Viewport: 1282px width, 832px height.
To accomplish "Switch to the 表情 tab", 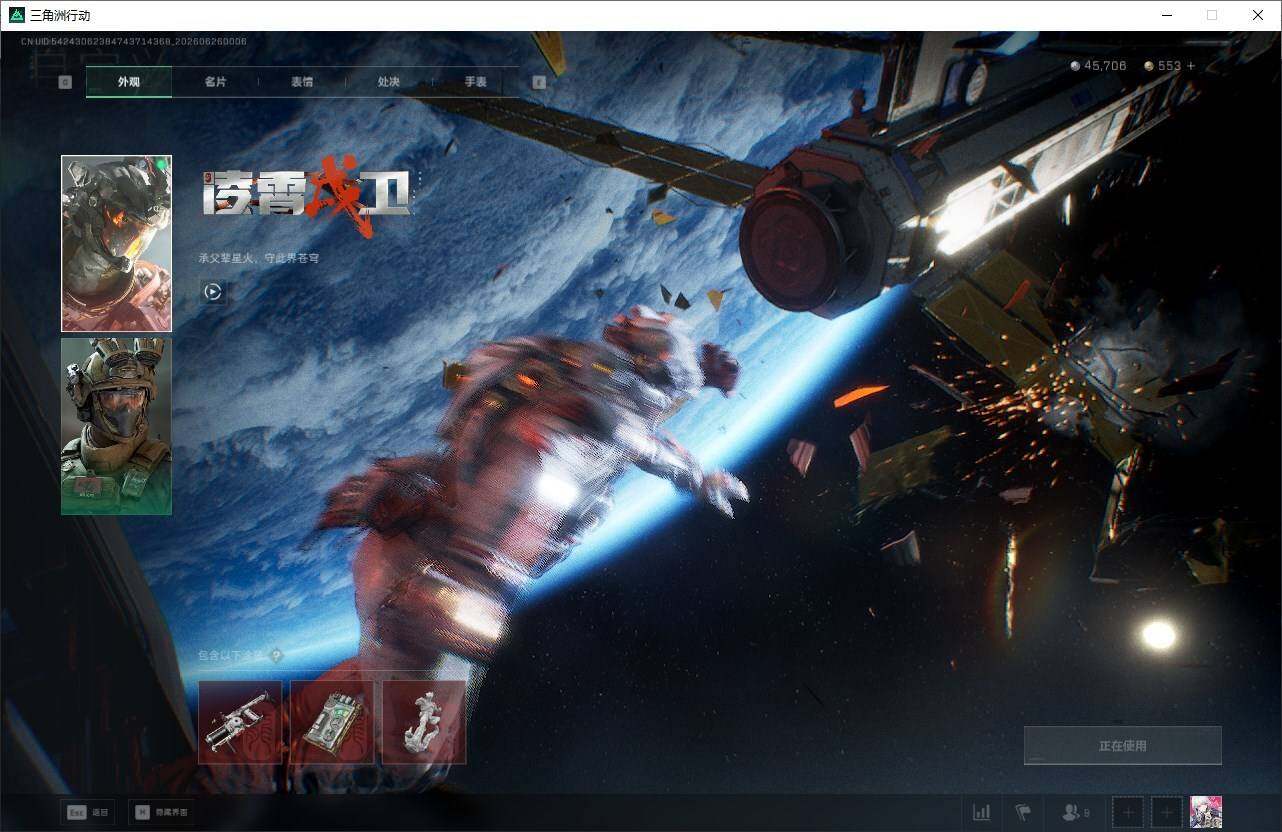I will (x=302, y=82).
